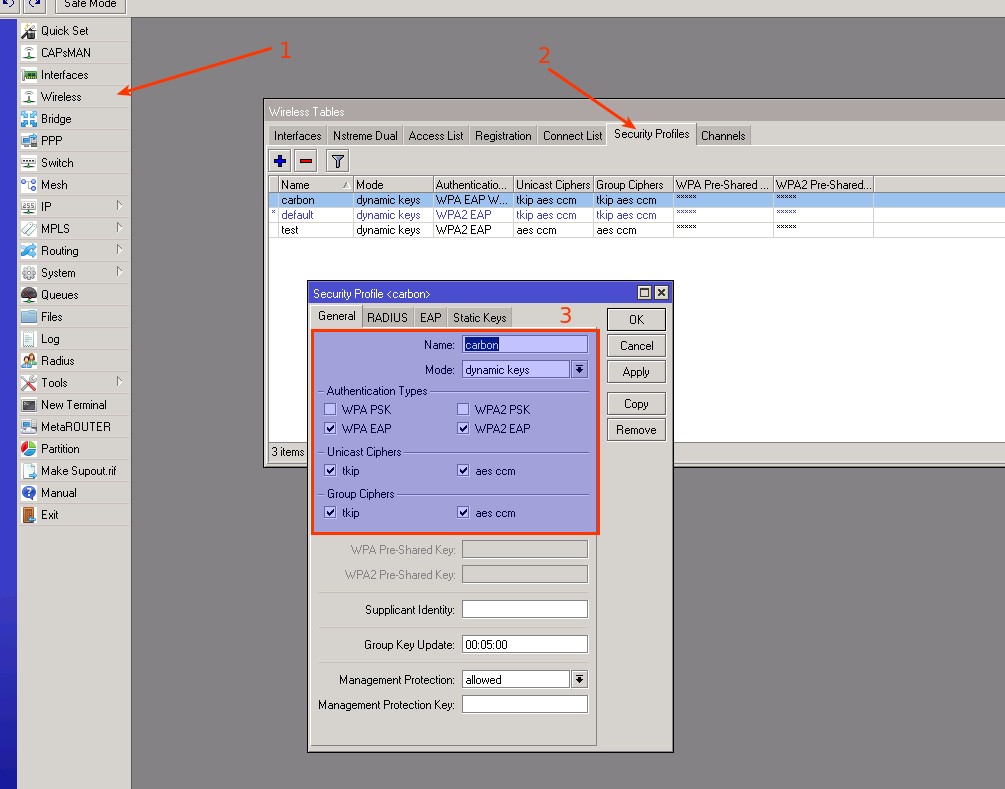
Task: Click the Wireless icon in sidebar
Action: point(29,97)
